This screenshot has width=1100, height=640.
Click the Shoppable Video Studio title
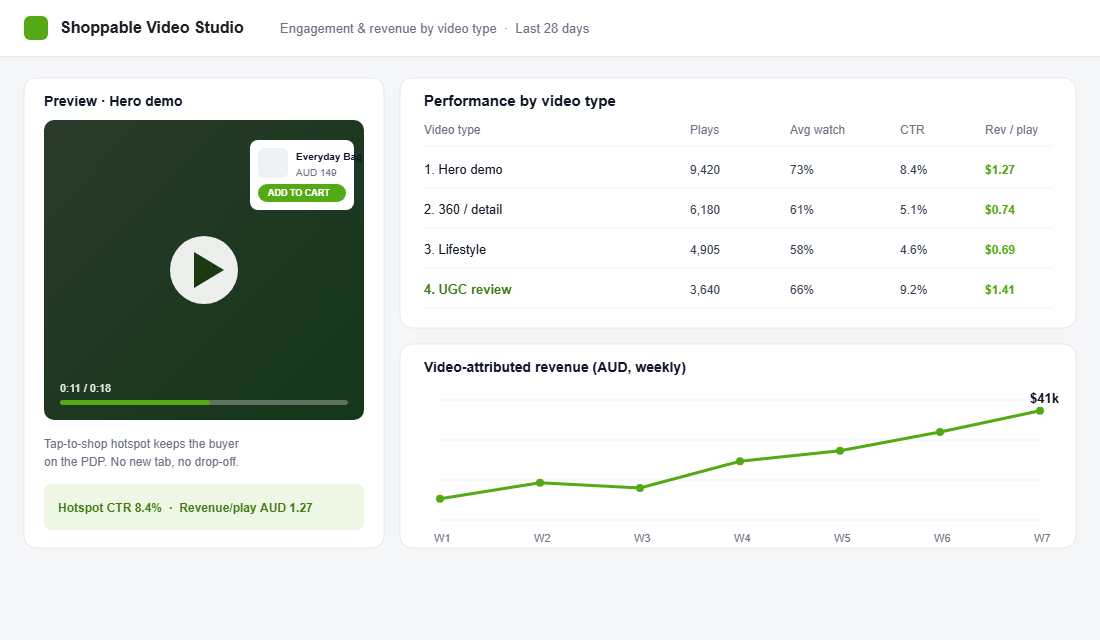click(152, 27)
